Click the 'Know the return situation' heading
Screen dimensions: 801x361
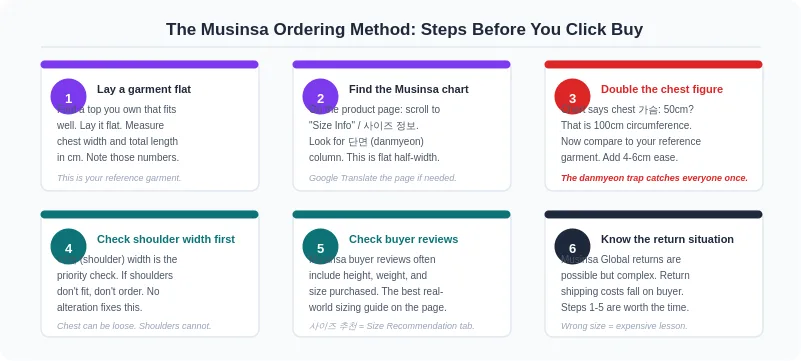(667, 239)
